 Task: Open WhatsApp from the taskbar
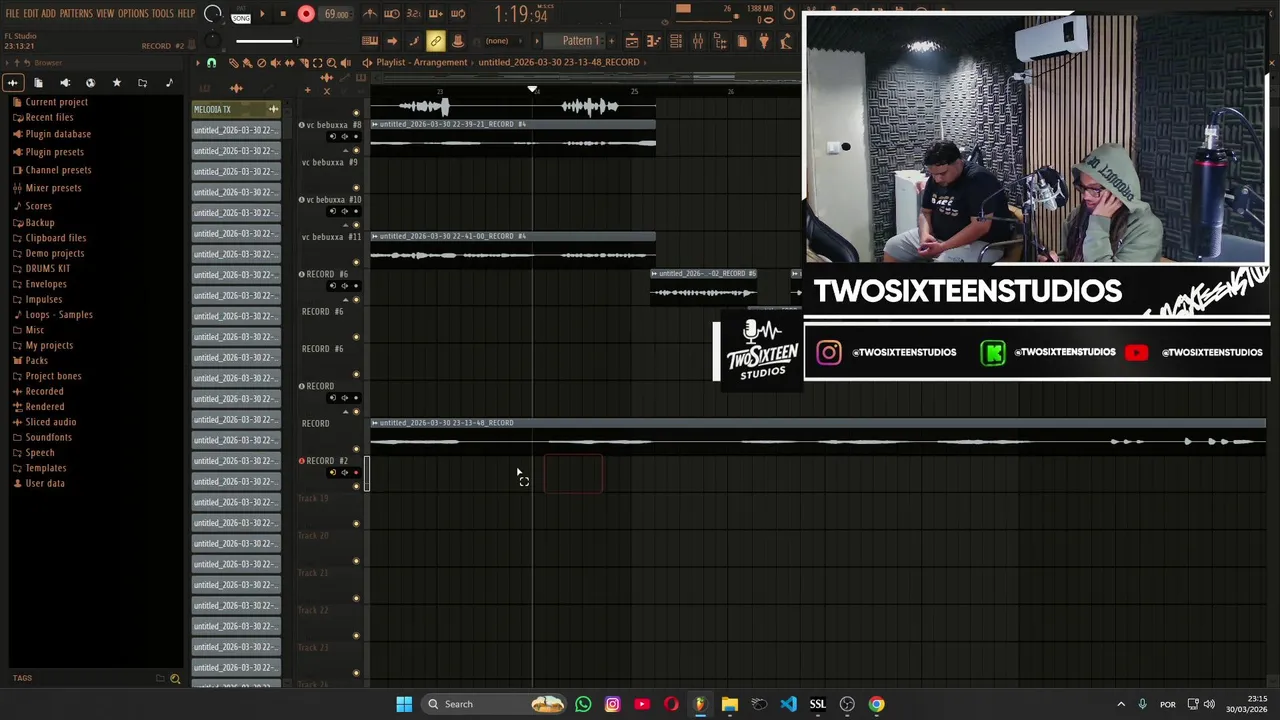pyautogui.click(x=583, y=704)
